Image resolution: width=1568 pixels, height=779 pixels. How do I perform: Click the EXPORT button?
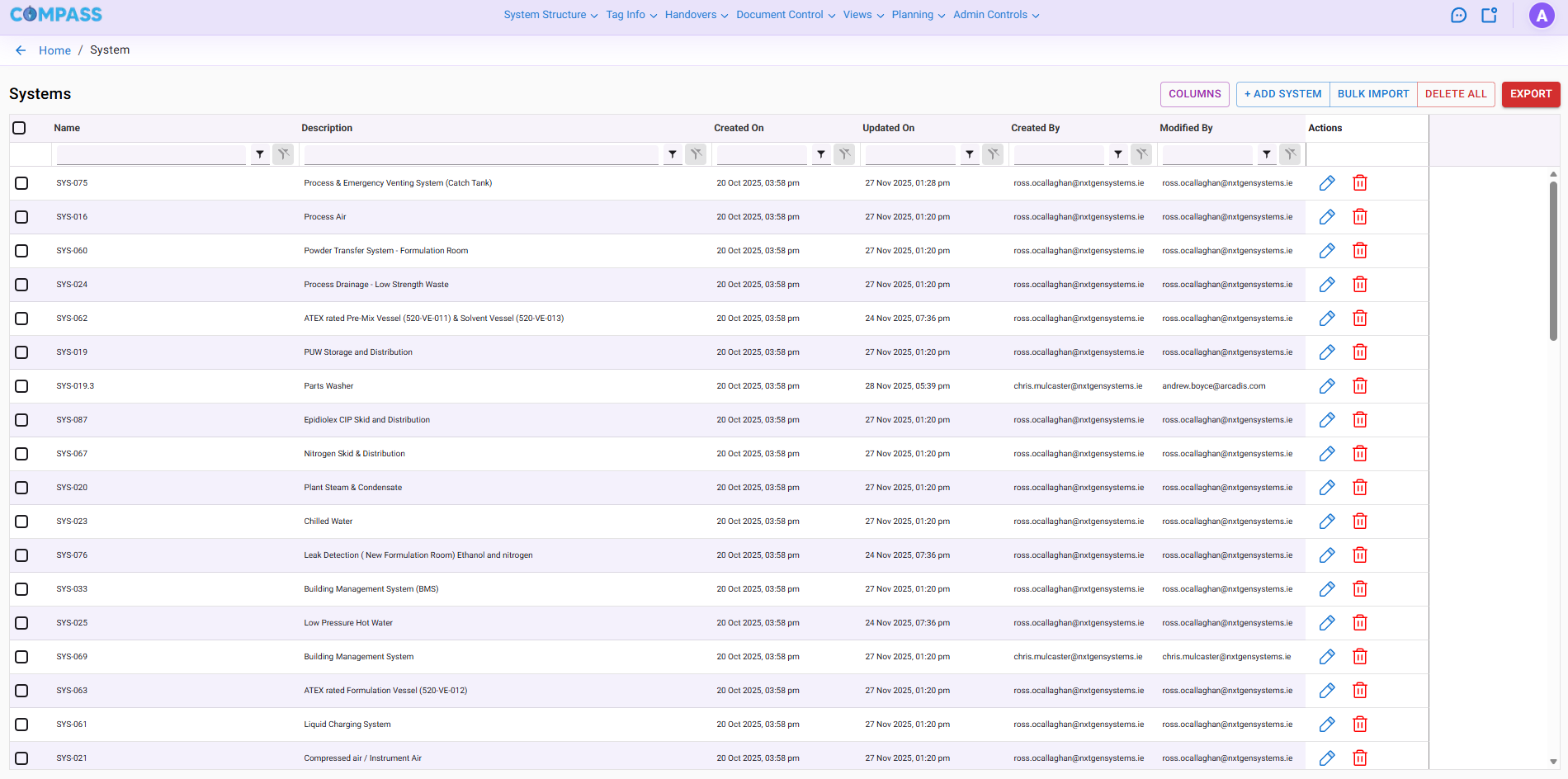pos(1531,94)
